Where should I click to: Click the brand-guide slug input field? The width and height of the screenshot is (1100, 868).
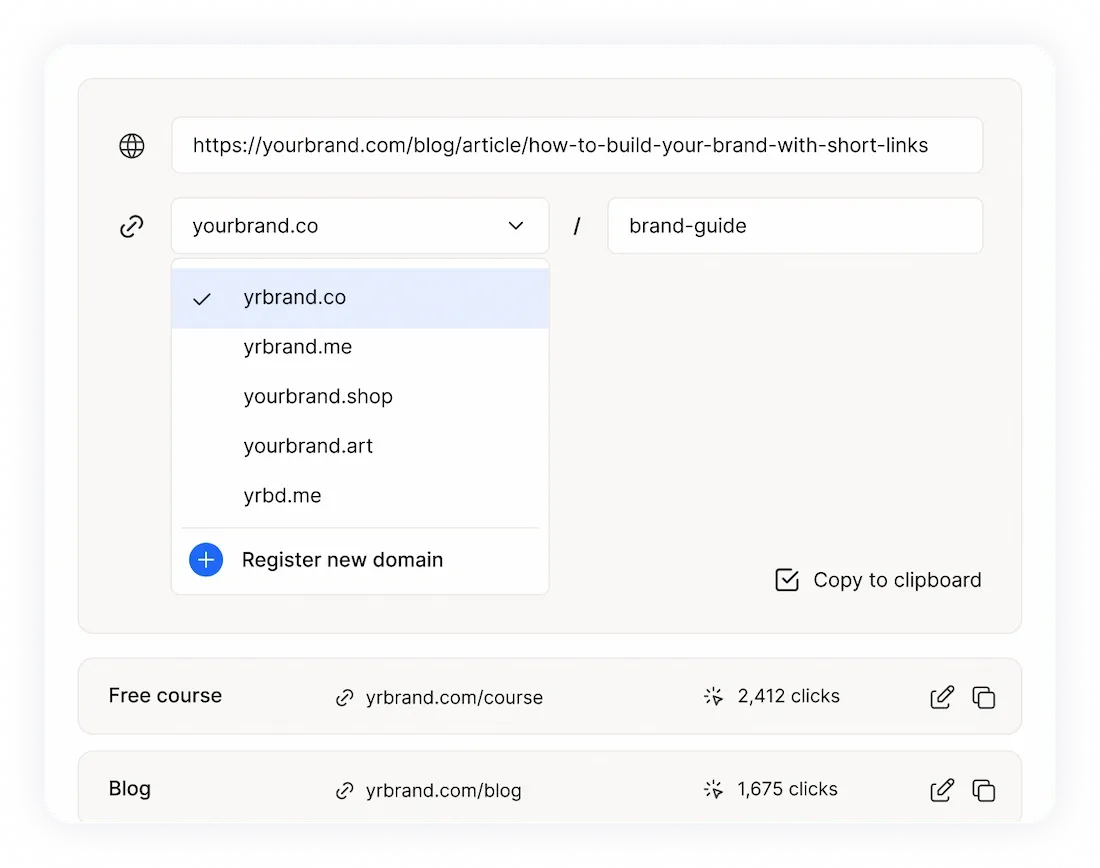pos(795,226)
